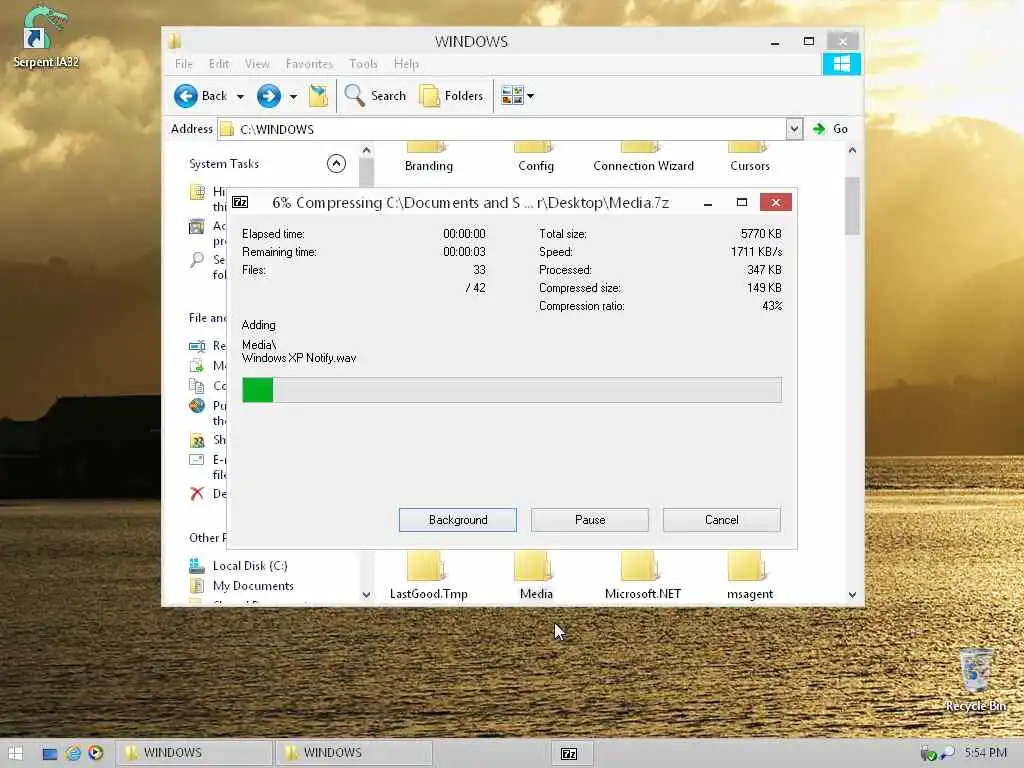Open the Favorites menu
Screen dimensions: 1024x768
(x=309, y=64)
